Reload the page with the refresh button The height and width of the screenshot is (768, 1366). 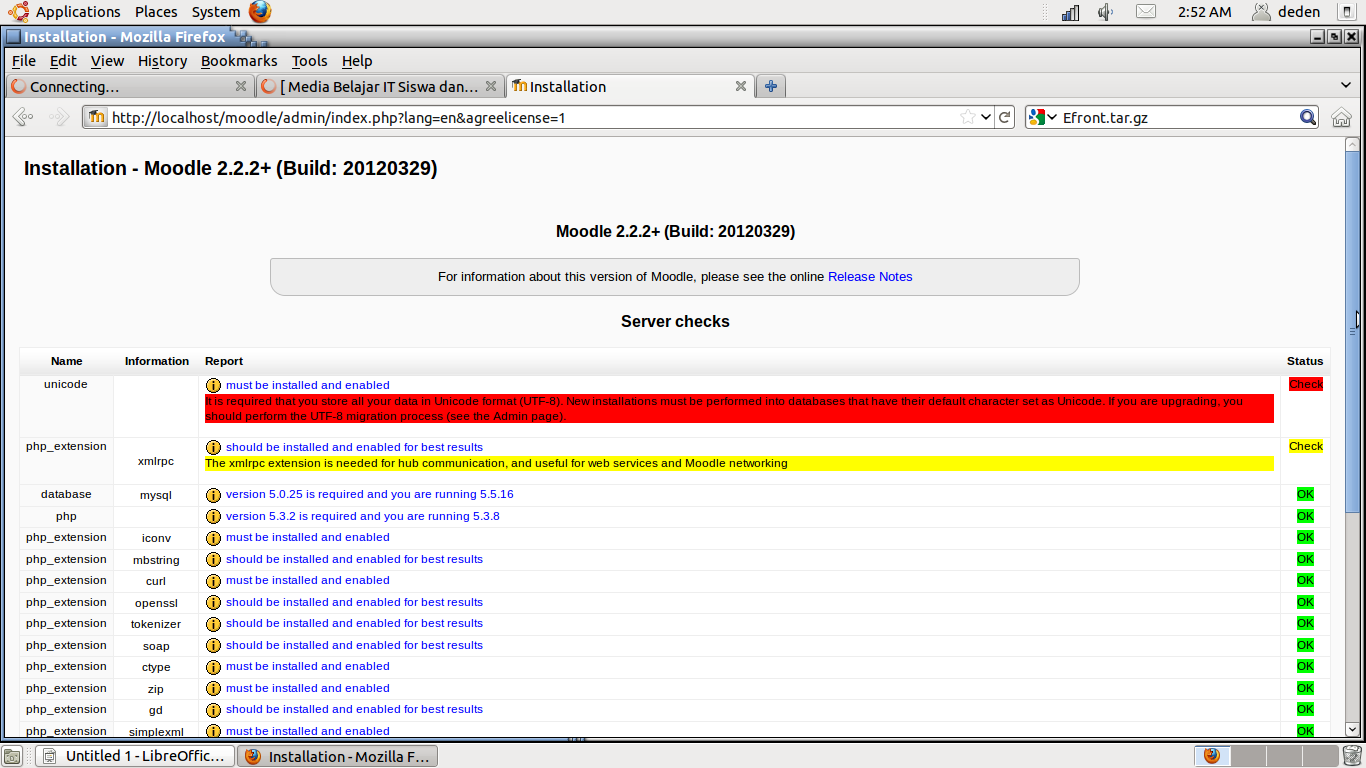click(1005, 117)
